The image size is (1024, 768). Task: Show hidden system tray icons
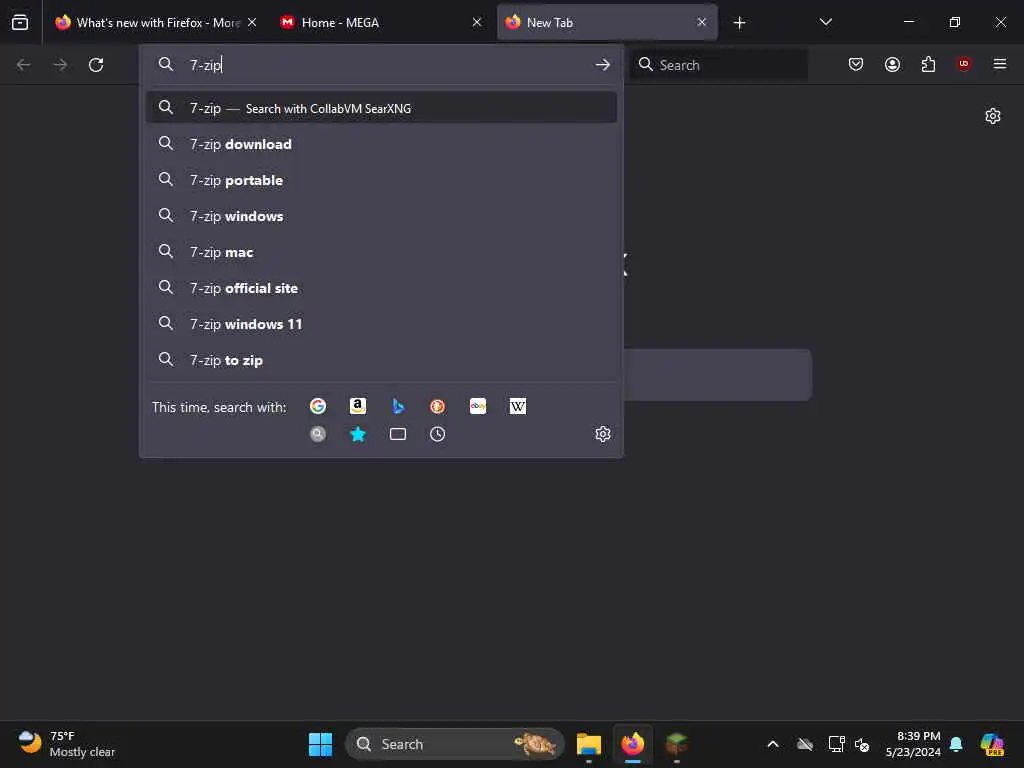(x=773, y=744)
